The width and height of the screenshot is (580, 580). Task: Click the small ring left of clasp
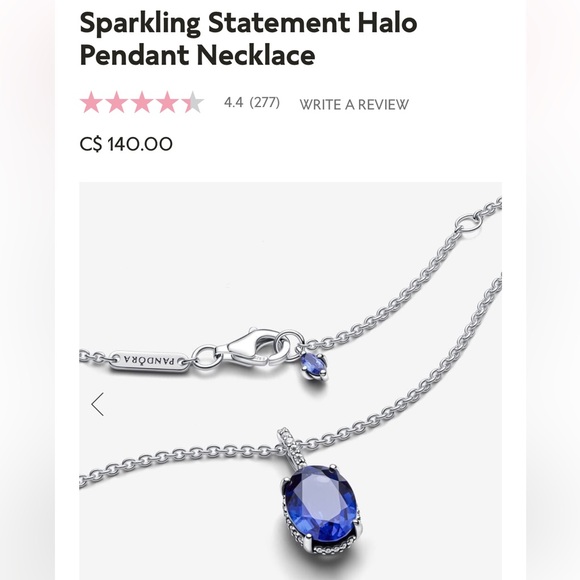pos(205,356)
